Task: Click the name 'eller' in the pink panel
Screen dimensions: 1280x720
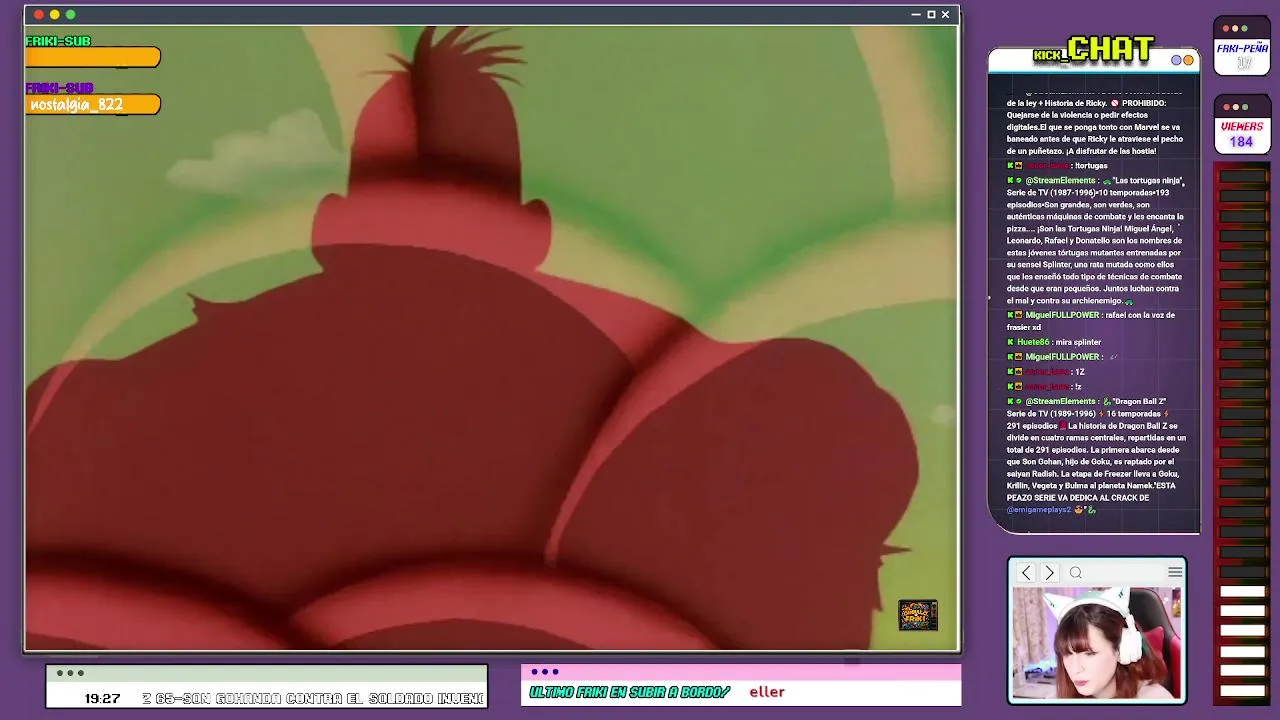Action: [767, 692]
